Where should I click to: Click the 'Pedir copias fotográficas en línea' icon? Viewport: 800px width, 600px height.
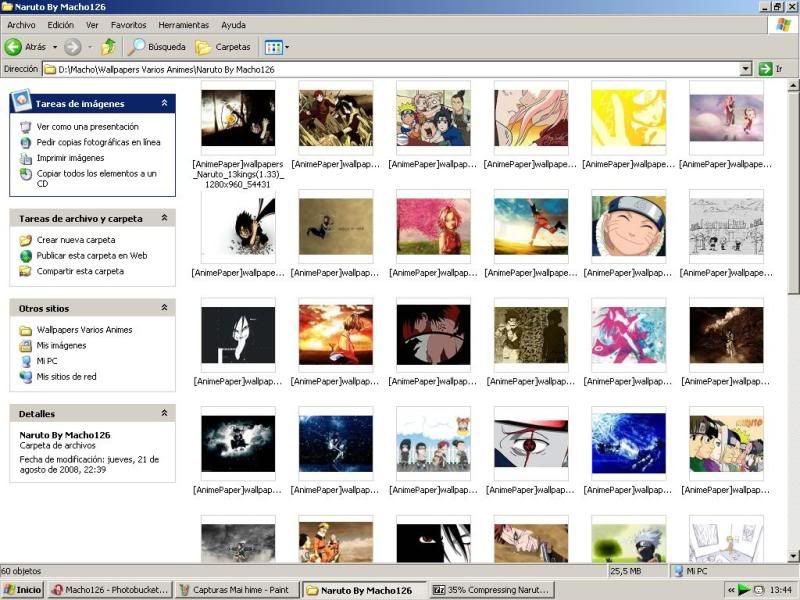(26, 142)
